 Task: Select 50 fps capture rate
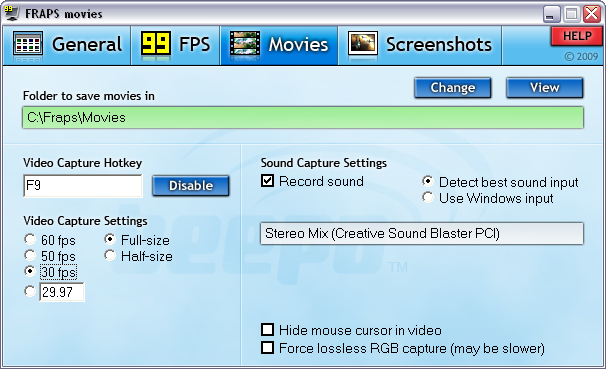point(30,255)
